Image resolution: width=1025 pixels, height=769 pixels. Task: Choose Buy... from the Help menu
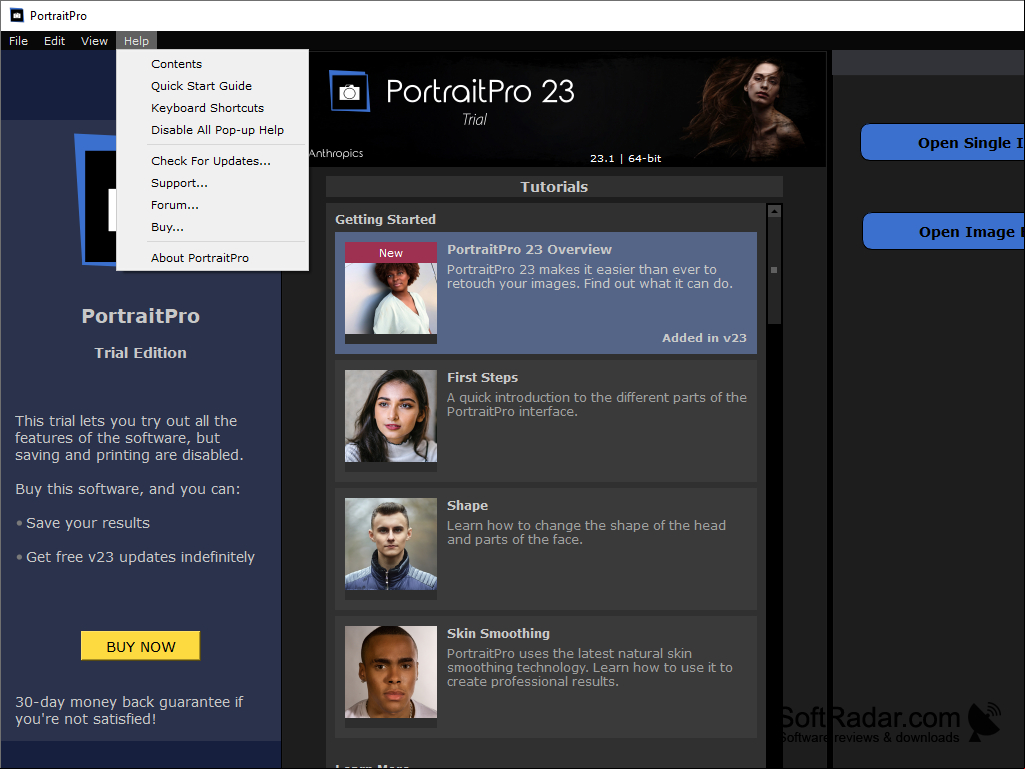pos(212,227)
